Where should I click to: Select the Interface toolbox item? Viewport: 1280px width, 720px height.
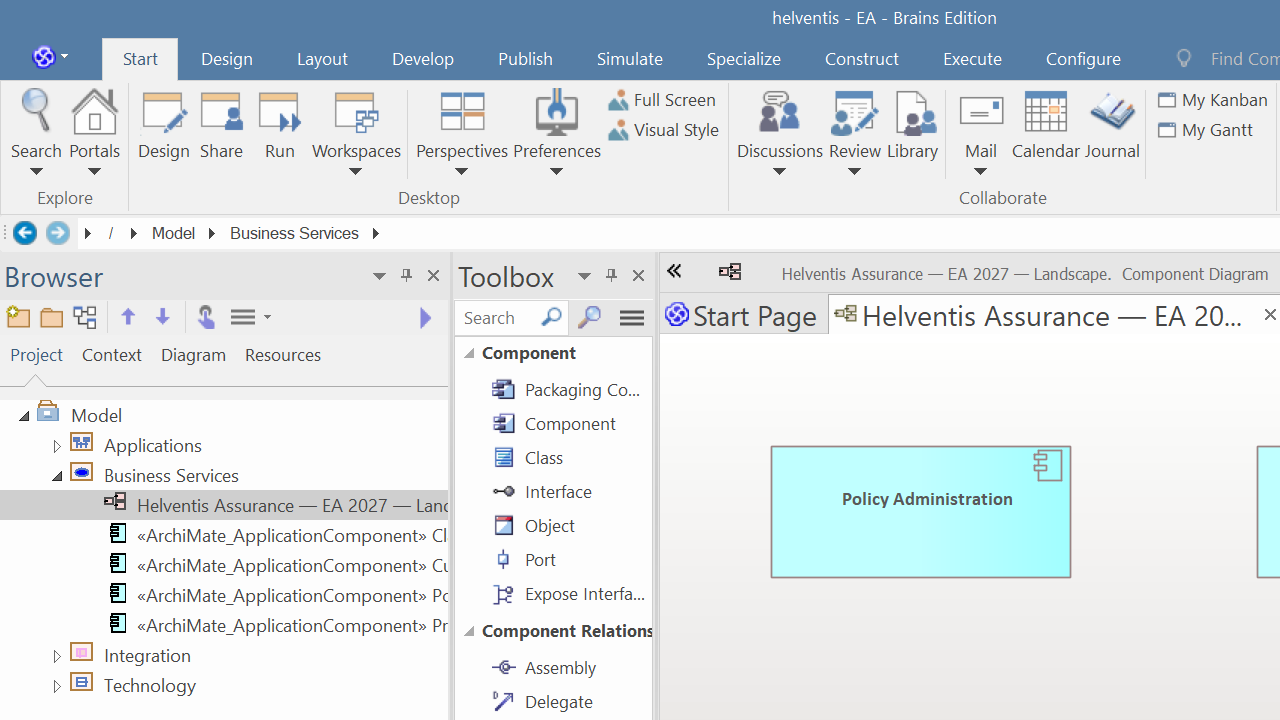pyautogui.click(x=542, y=492)
